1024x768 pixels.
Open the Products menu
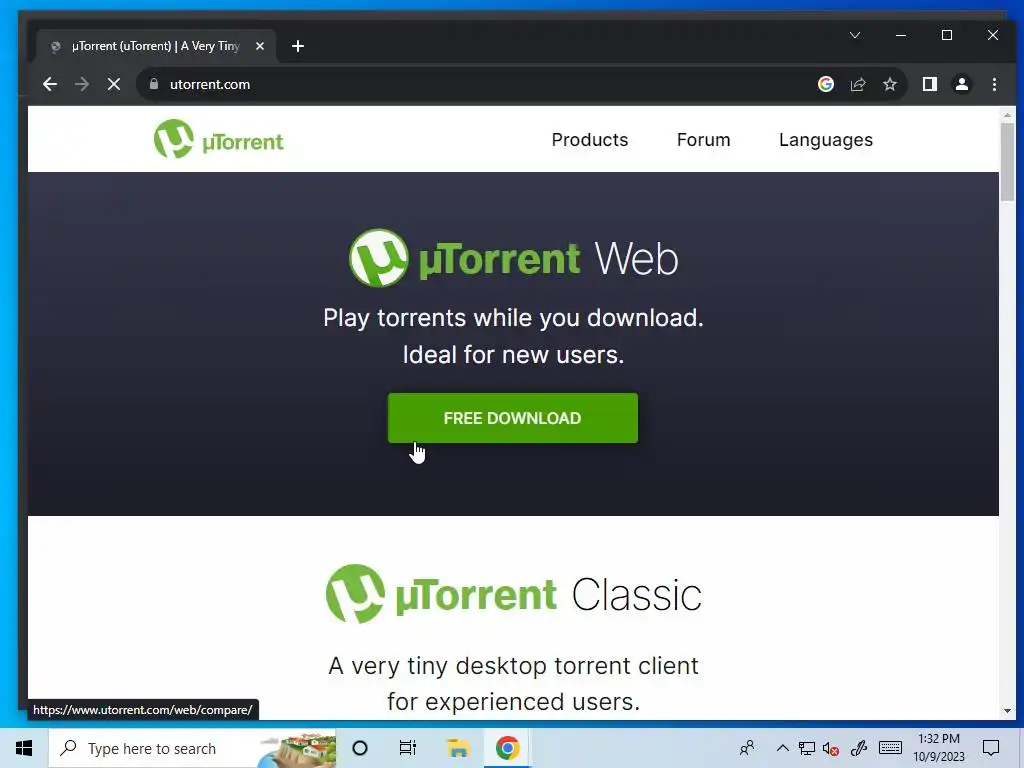[x=590, y=140]
